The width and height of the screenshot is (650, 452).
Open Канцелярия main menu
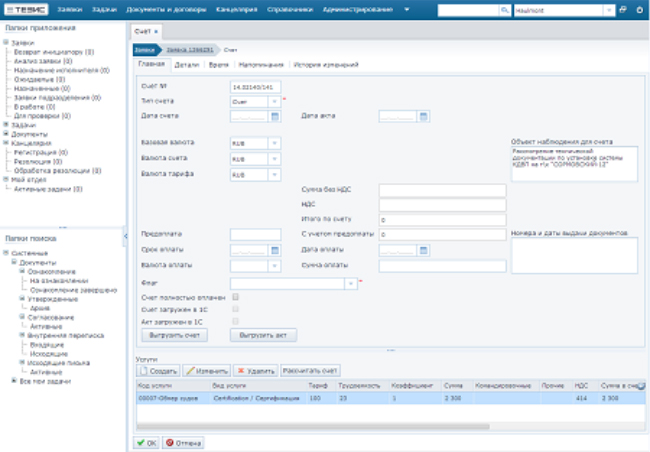coord(237,10)
